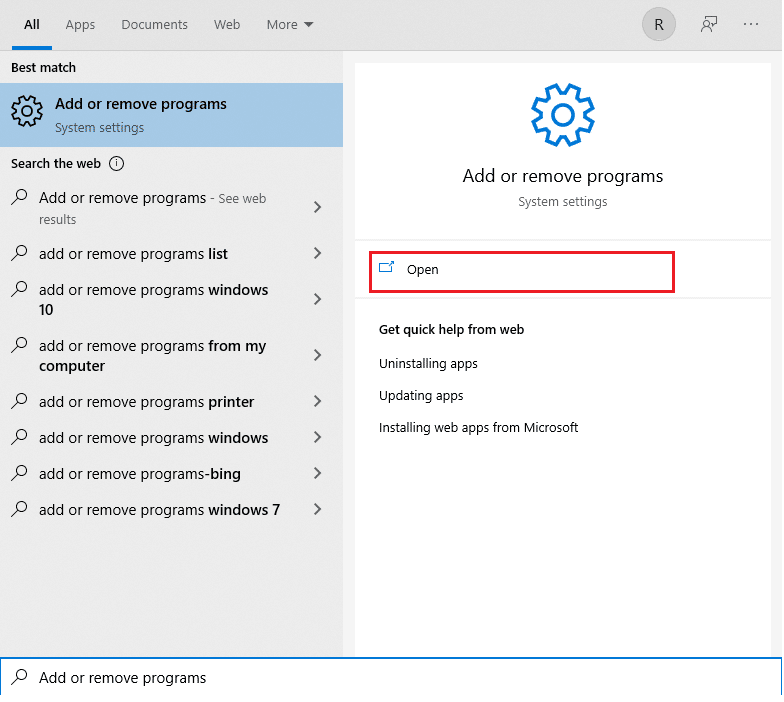
Task: Click magnifier icon beside 'programs-bing' suggestion
Action: 19,472
